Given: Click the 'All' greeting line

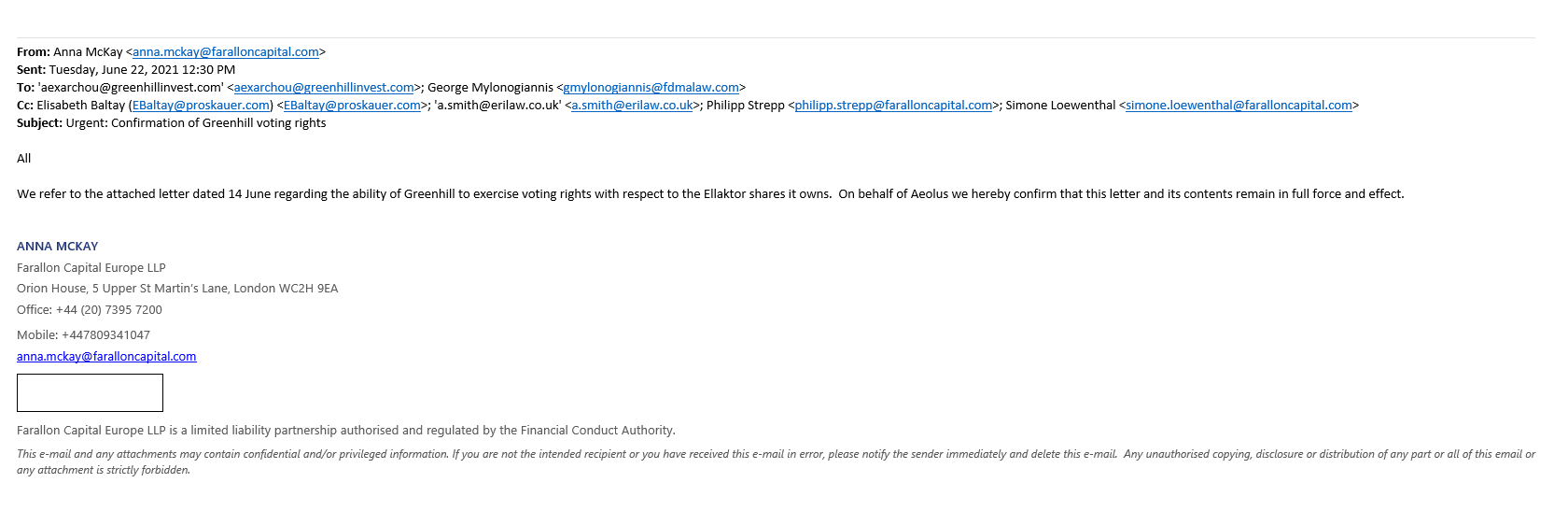Looking at the screenshot, I should (24, 159).
